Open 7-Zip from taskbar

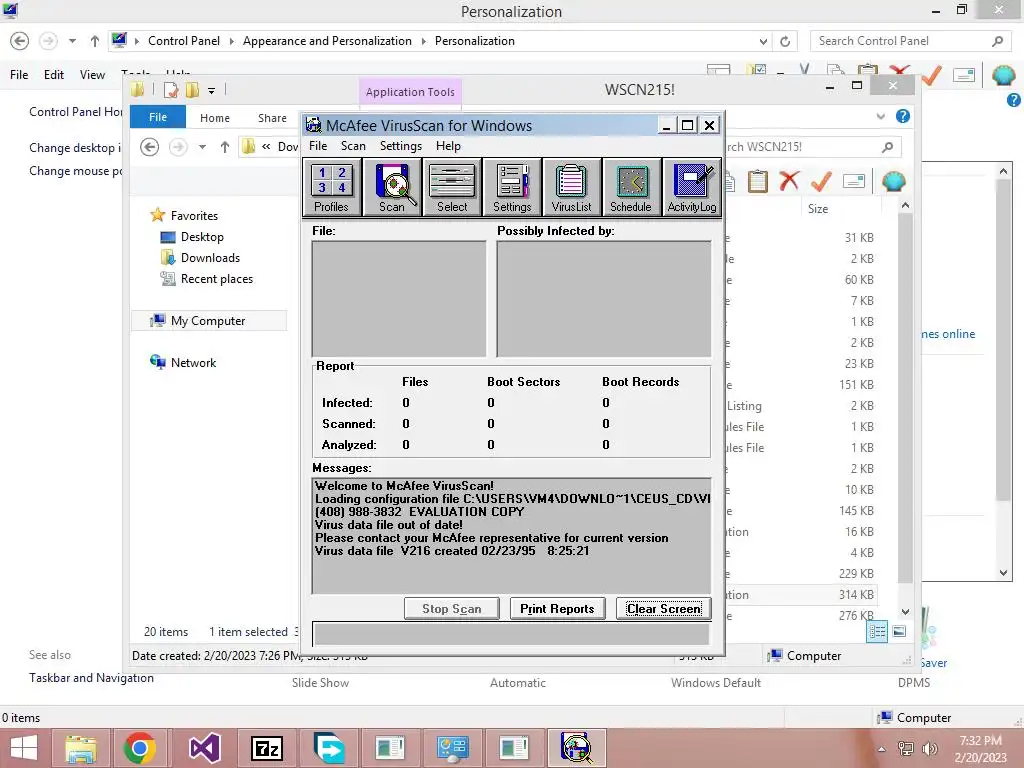pyautogui.click(x=267, y=748)
